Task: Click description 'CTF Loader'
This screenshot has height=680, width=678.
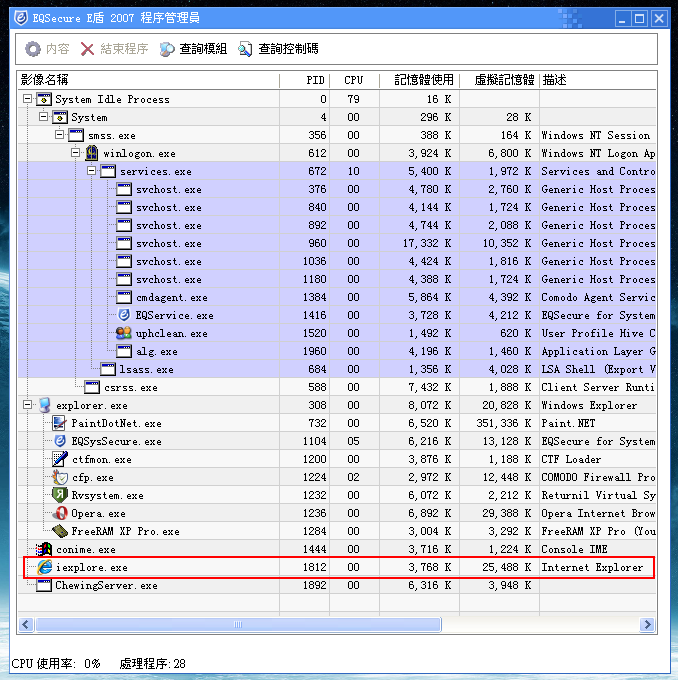Action: (x=571, y=459)
